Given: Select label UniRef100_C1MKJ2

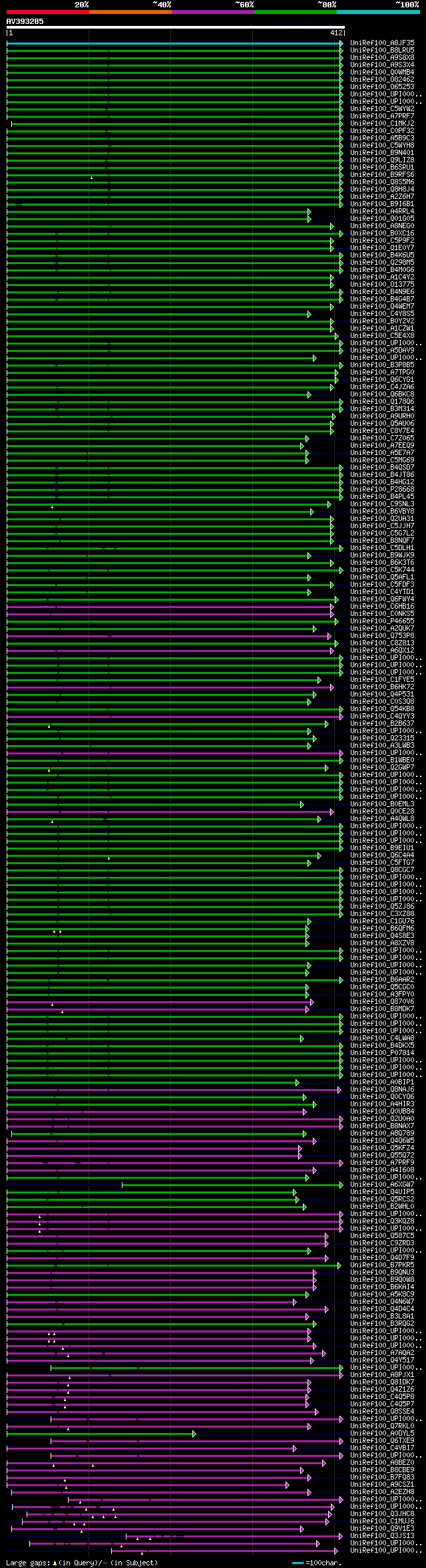Looking at the screenshot, I should coord(382,124).
